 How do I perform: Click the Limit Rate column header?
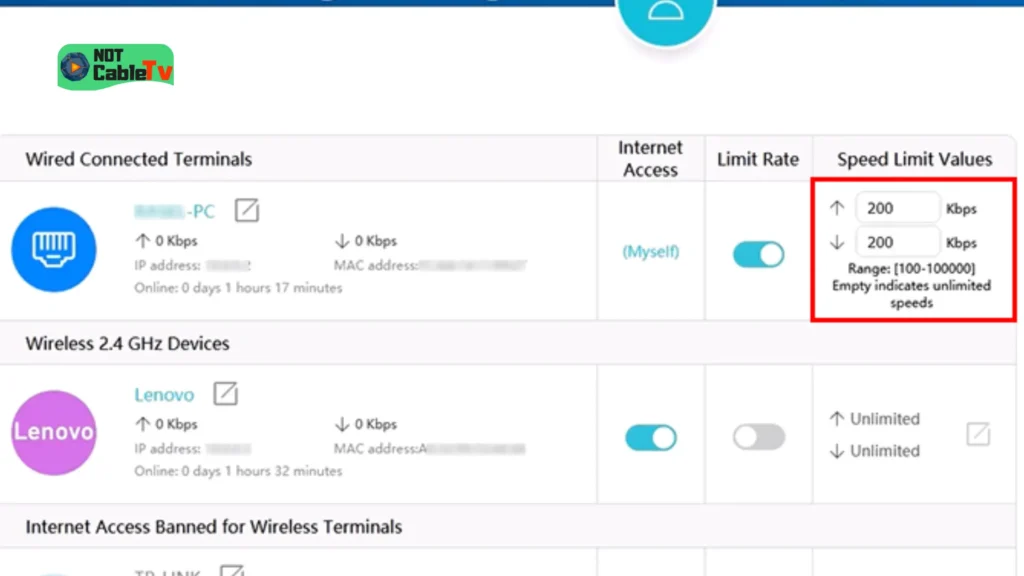(x=758, y=159)
